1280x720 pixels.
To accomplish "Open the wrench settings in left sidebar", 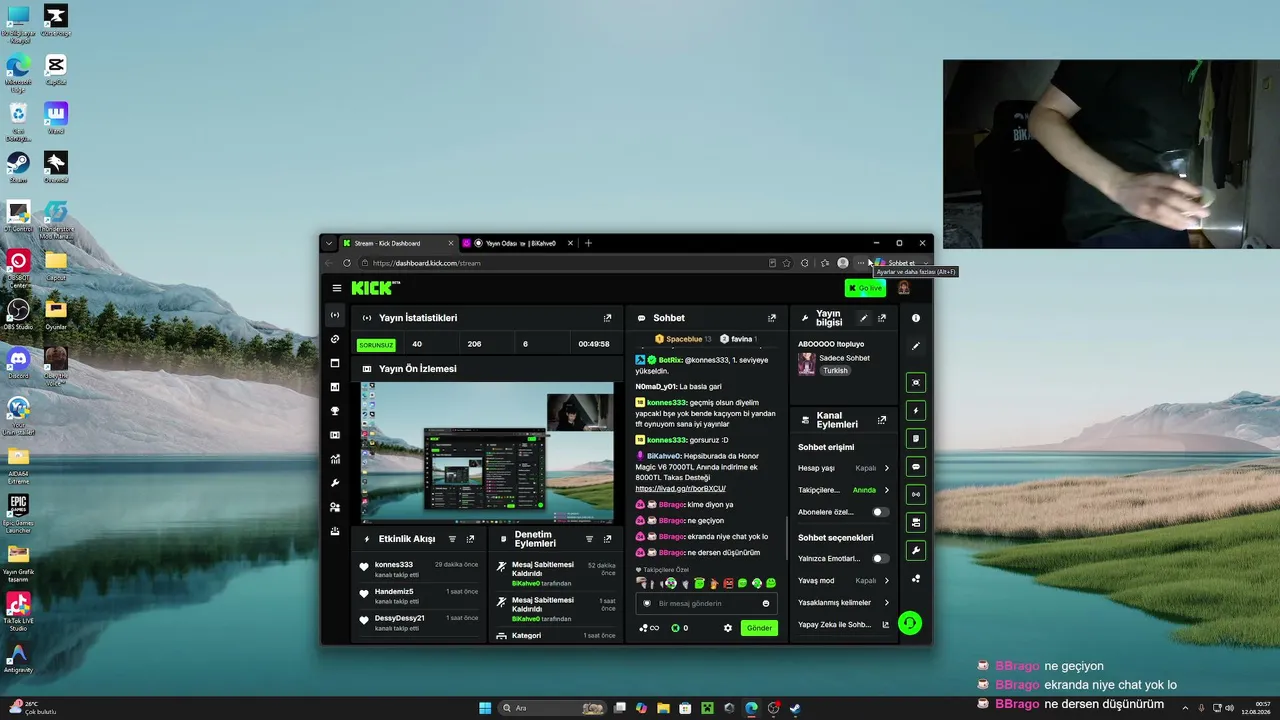I will point(335,483).
